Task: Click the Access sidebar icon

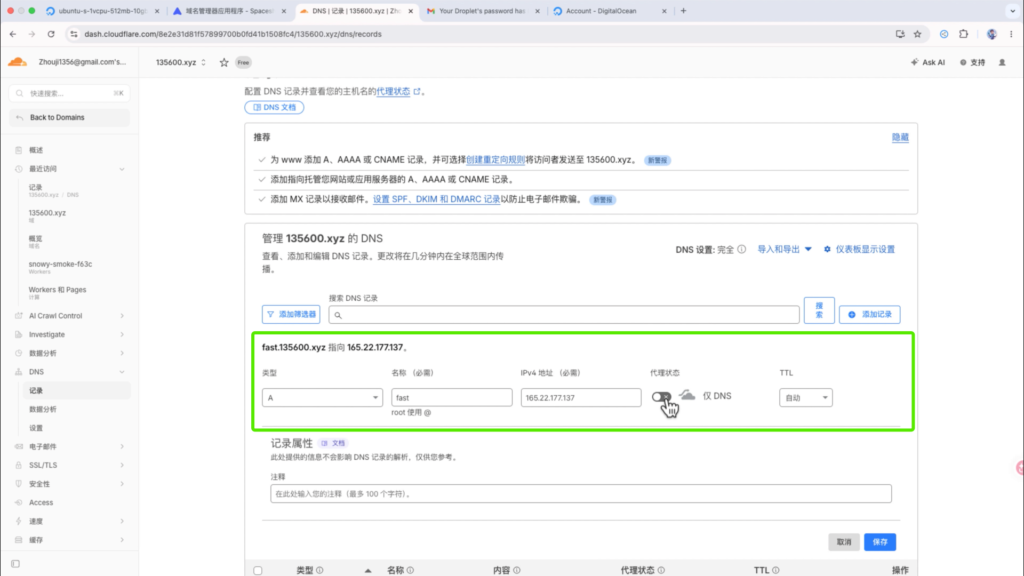Action: [x=18, y=502]
